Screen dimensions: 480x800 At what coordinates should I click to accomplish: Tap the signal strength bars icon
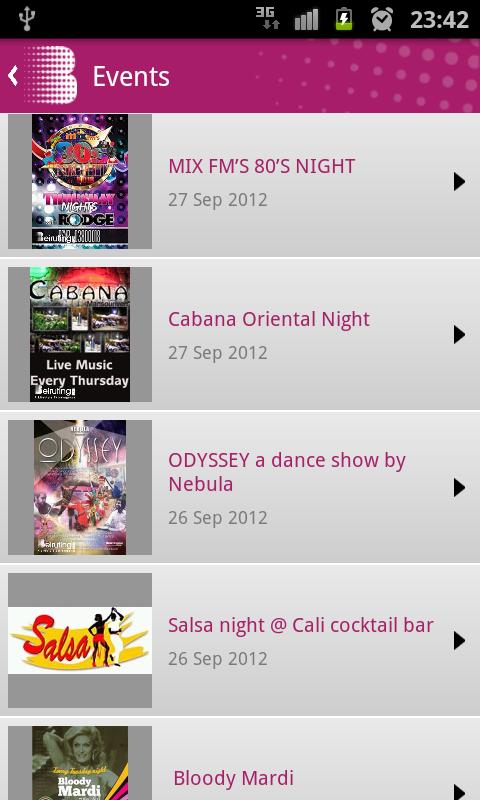tap(306, 19)
